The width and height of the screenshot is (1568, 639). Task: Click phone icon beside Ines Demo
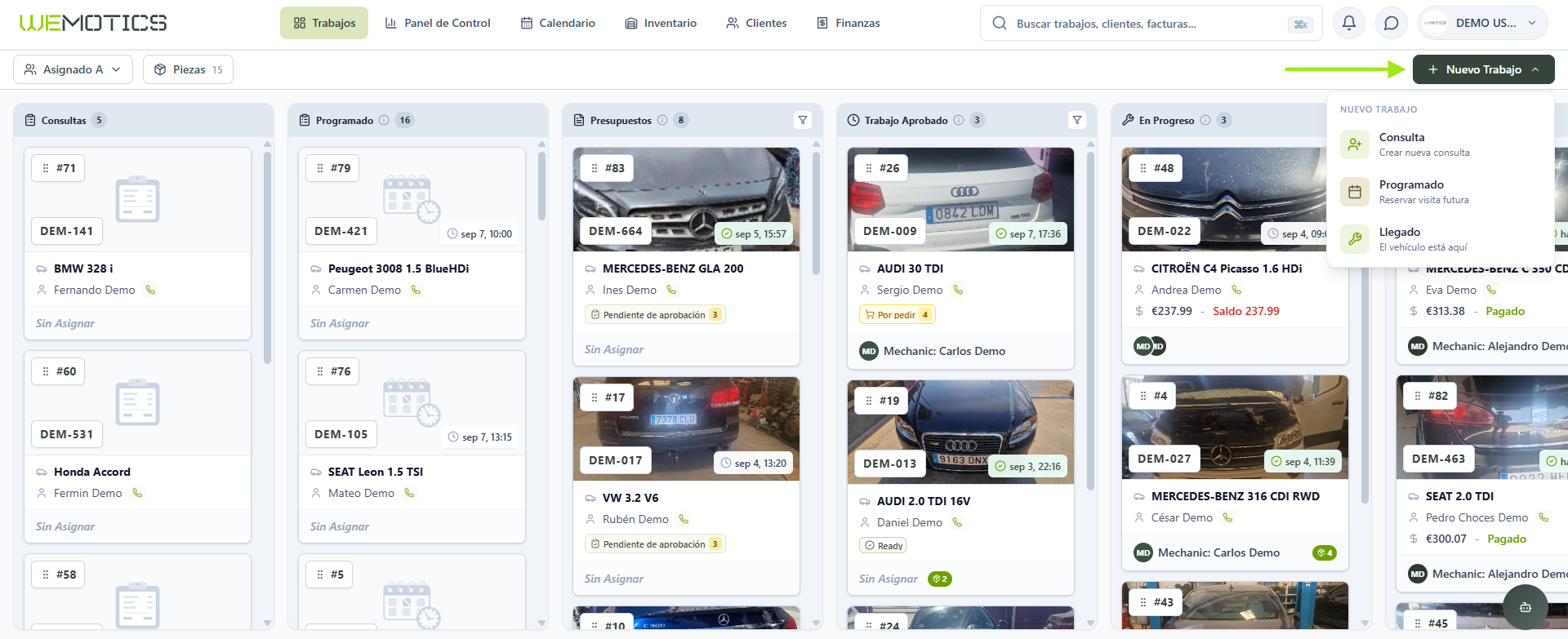pos(671,290)
